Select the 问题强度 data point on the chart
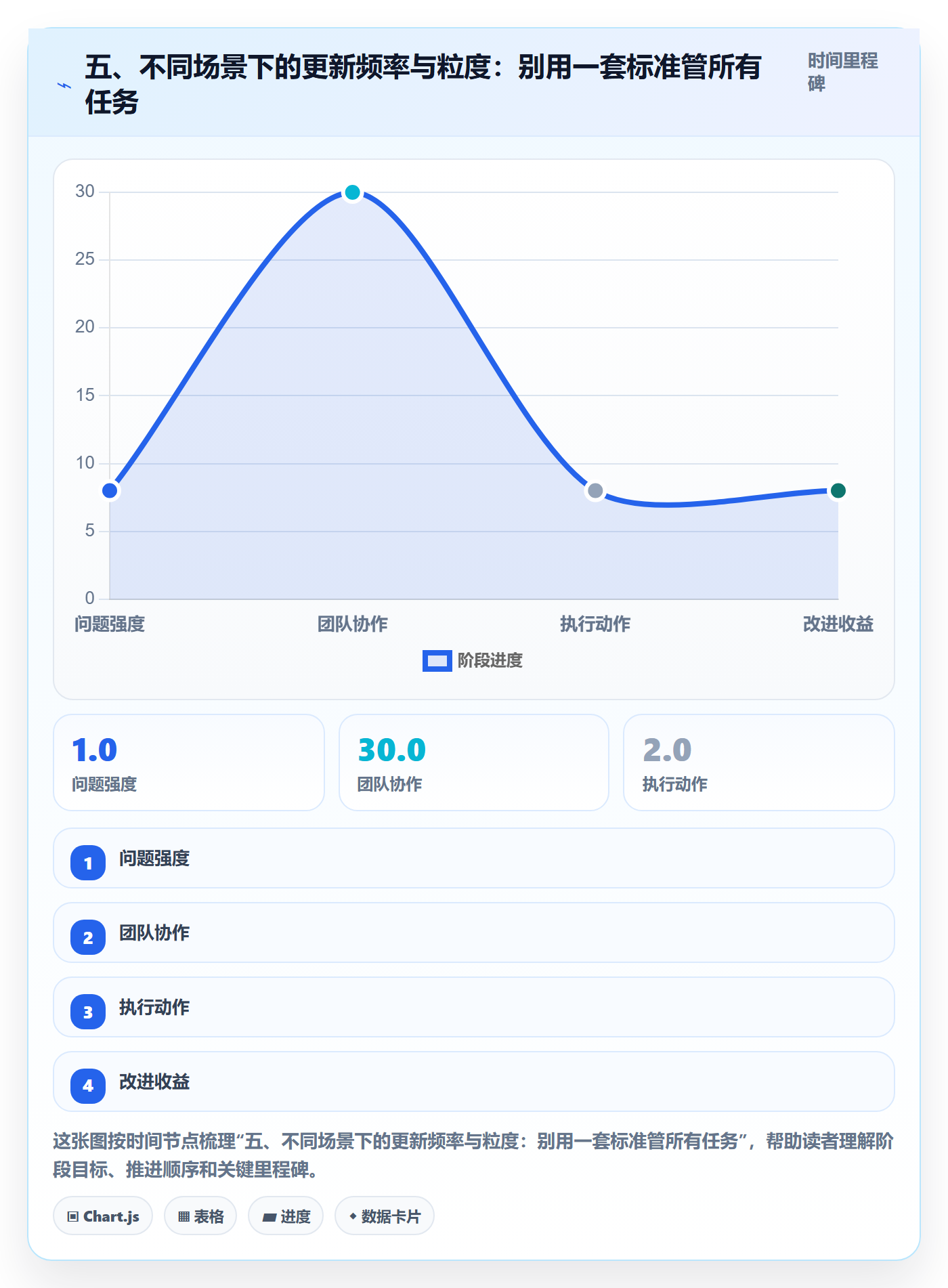 (x=110, y=491)
